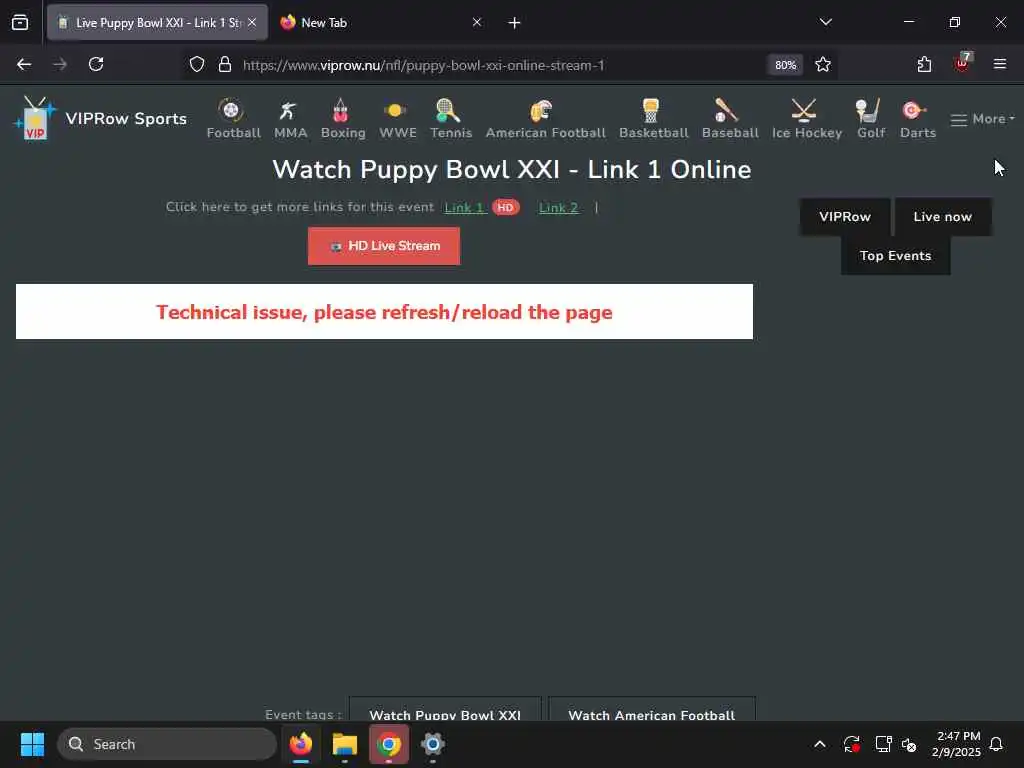This screenshot has width=1024, height=768.
Task: Open the taskbar clock and date
Action: pyautogui.click(x=957, y=744)
